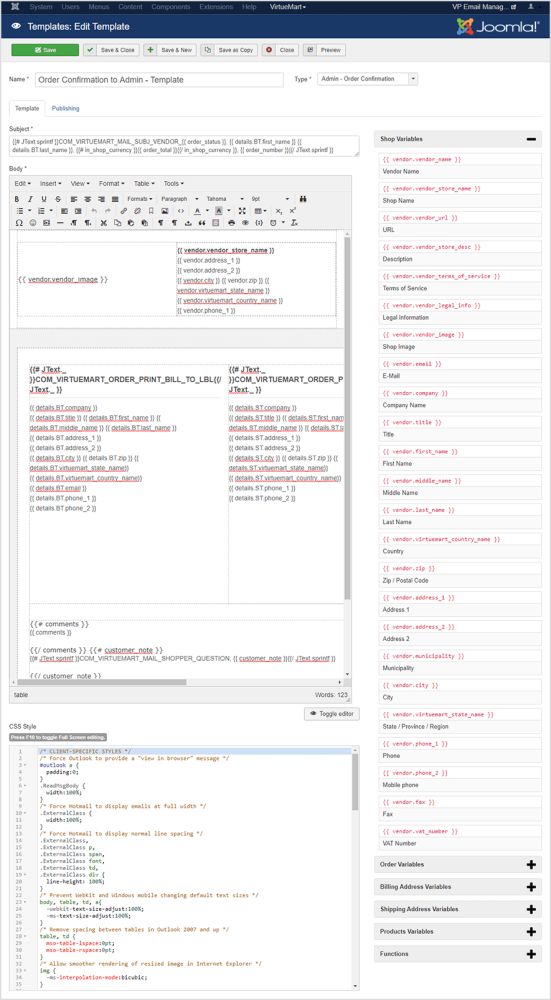Open the Tahoma font family dropdown
Viewport: 551px width, 1000px height.
click(x=224, y=199)
